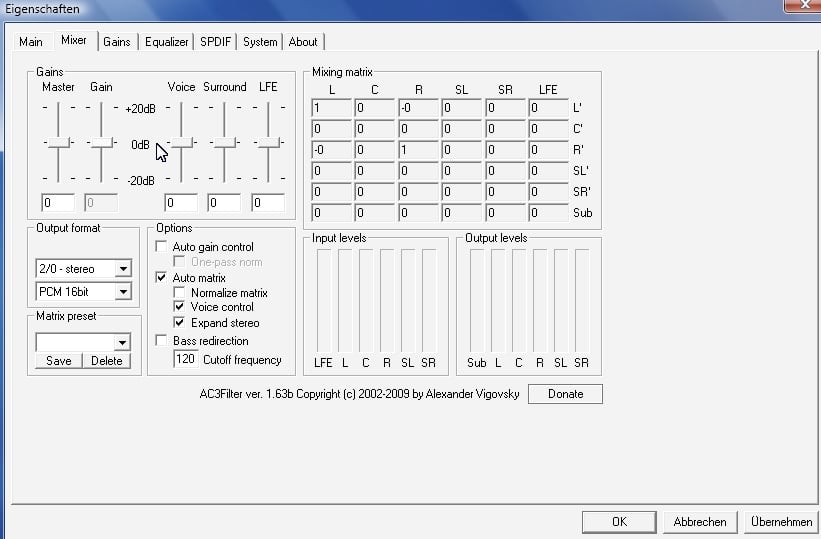This screenshot has height=539, width=821.
Task: Enable Bass redirection checkbox
Action: [x=162, y=341]
